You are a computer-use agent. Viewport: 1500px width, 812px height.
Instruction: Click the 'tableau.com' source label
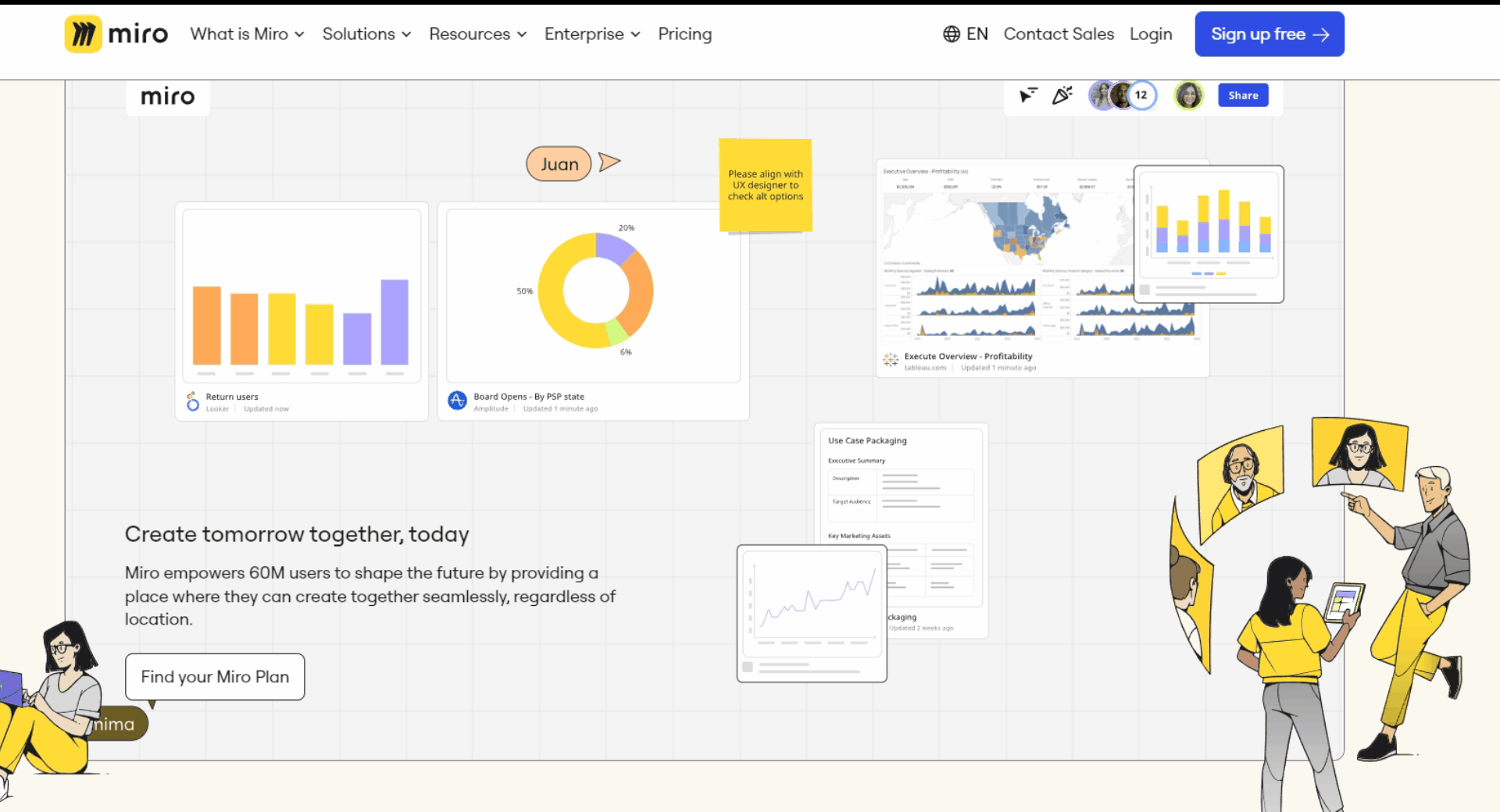coord(925,368)
